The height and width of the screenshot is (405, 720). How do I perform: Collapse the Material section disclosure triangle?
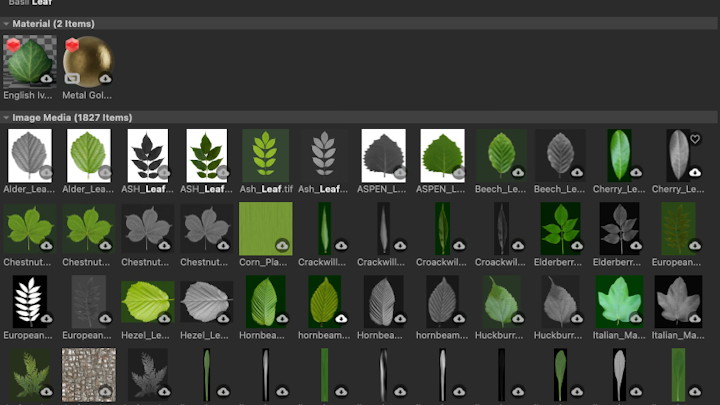point(7,23)
